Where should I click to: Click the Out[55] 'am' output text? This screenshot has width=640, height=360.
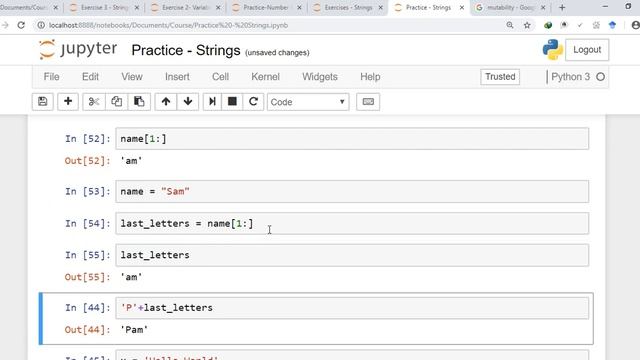(131, 277)
